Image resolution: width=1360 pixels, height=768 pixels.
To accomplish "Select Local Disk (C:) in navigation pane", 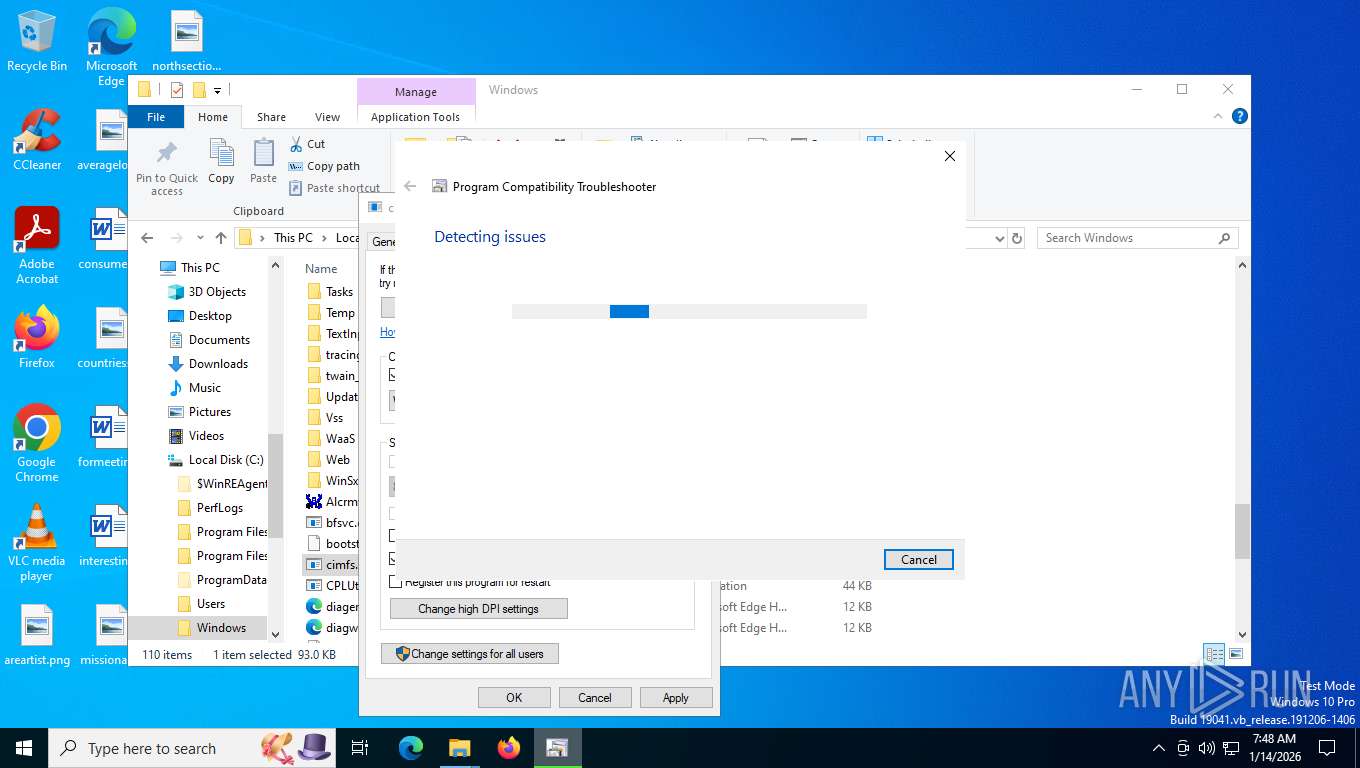I will 226,460.
